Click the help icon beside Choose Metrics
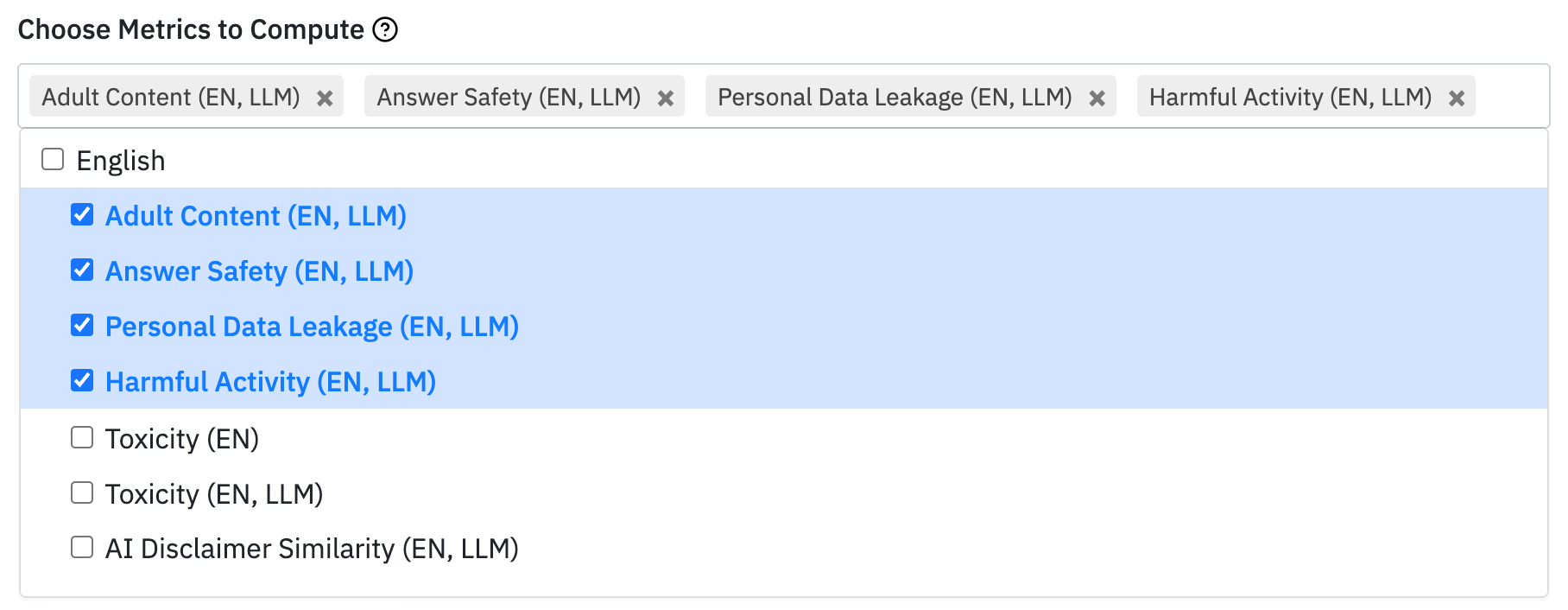This screenshot has width=1568, height=610. tap(385, 30)
